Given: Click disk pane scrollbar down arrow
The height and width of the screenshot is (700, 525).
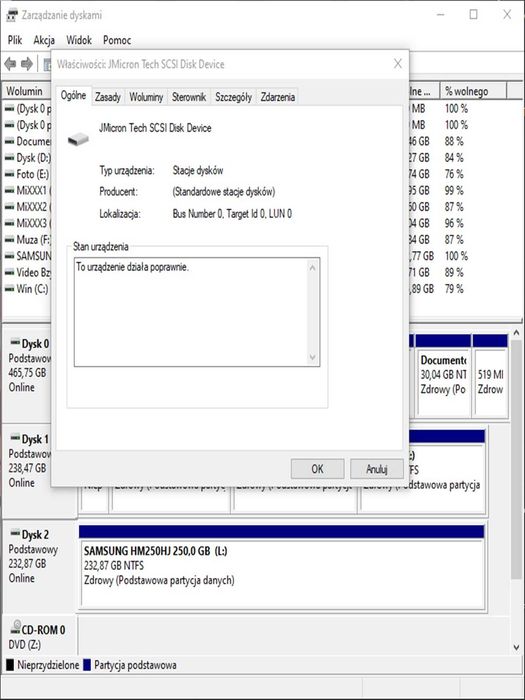Looking at the screenshot, I should click(517, 647).
